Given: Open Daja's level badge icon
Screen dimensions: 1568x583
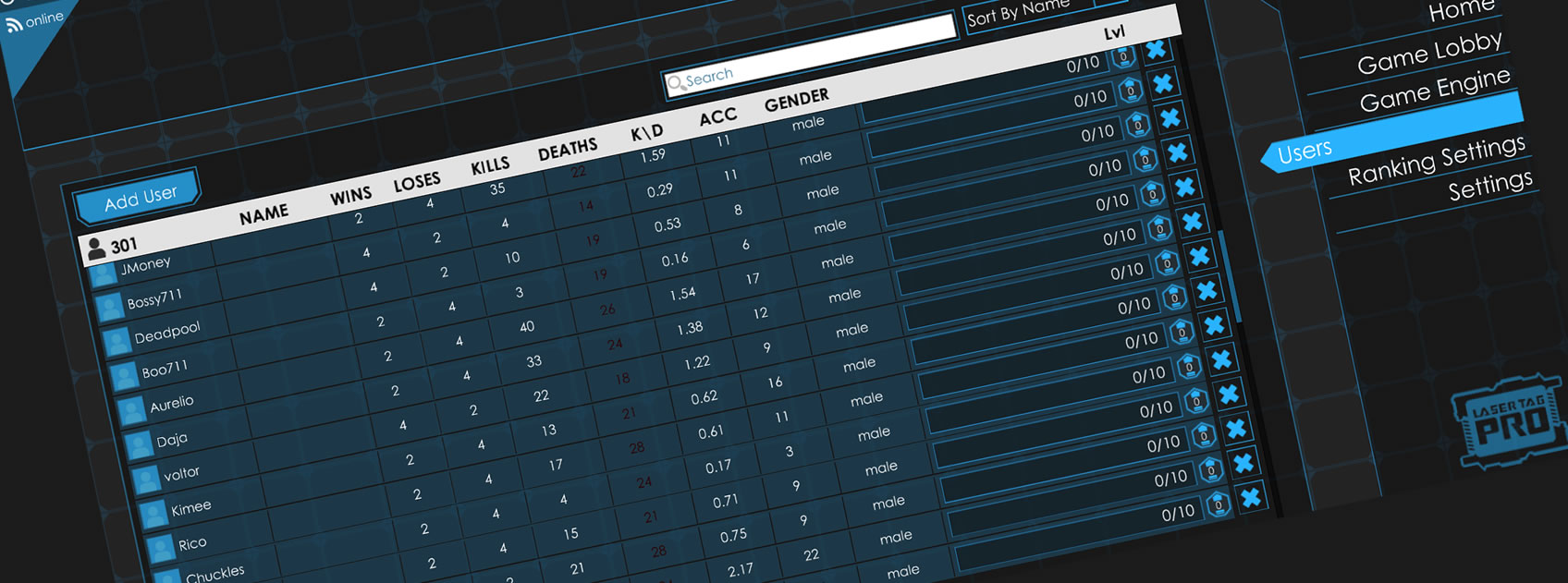Looking at the screenshot, I should point(1160,228).
